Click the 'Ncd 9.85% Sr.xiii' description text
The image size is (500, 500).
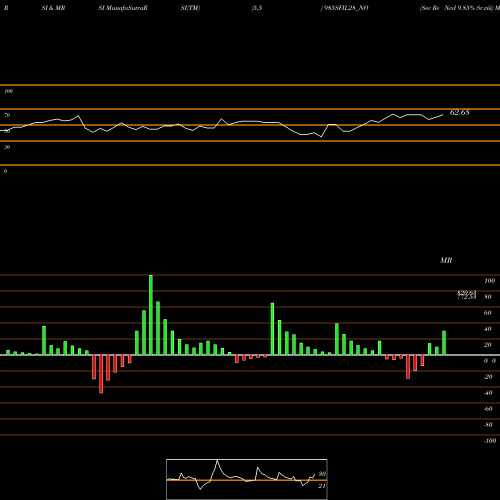[x=468, y=8]
